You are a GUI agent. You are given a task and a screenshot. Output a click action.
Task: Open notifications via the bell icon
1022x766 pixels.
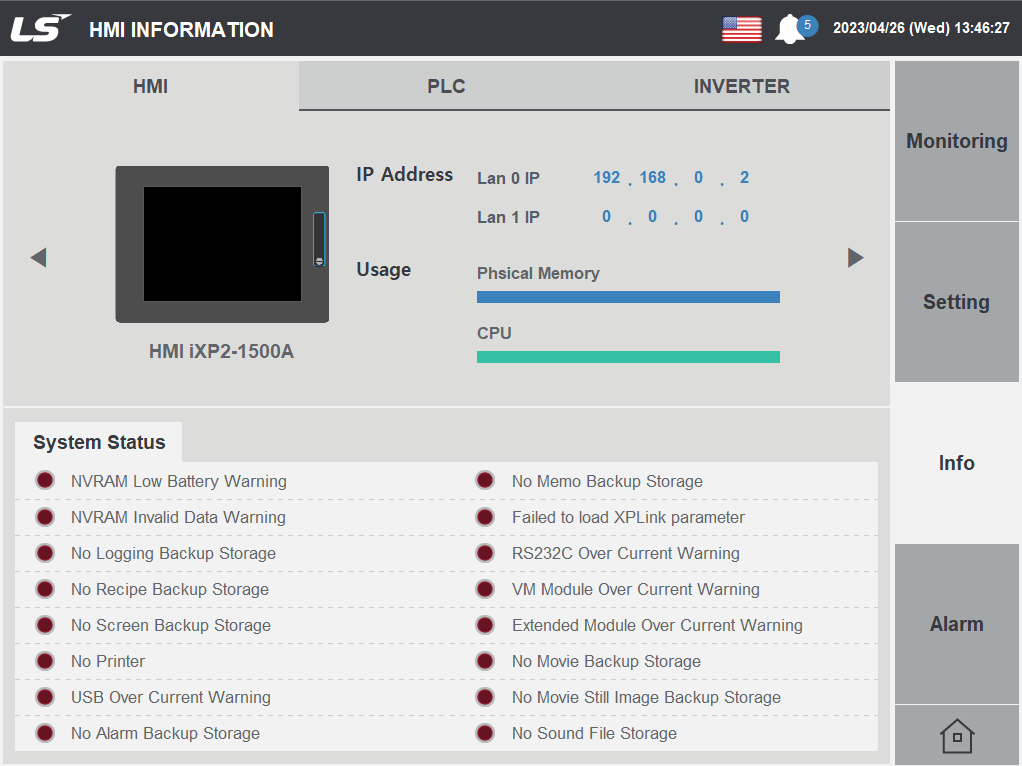click(792, 28)
